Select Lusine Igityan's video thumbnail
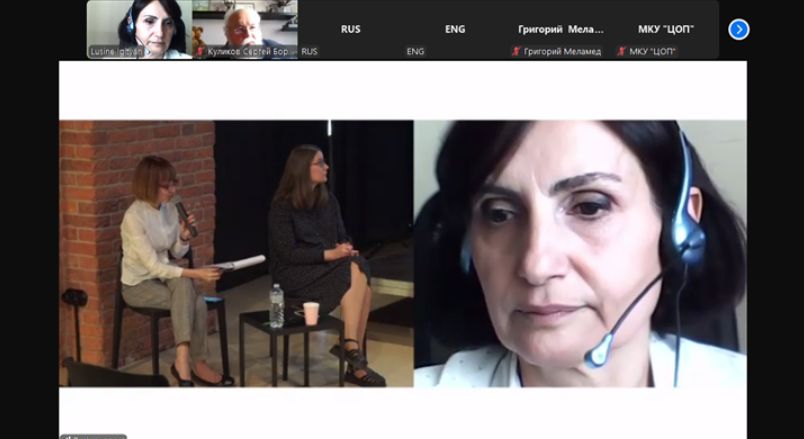Screen dimensions: 804x439 click(x=139, y=29)
